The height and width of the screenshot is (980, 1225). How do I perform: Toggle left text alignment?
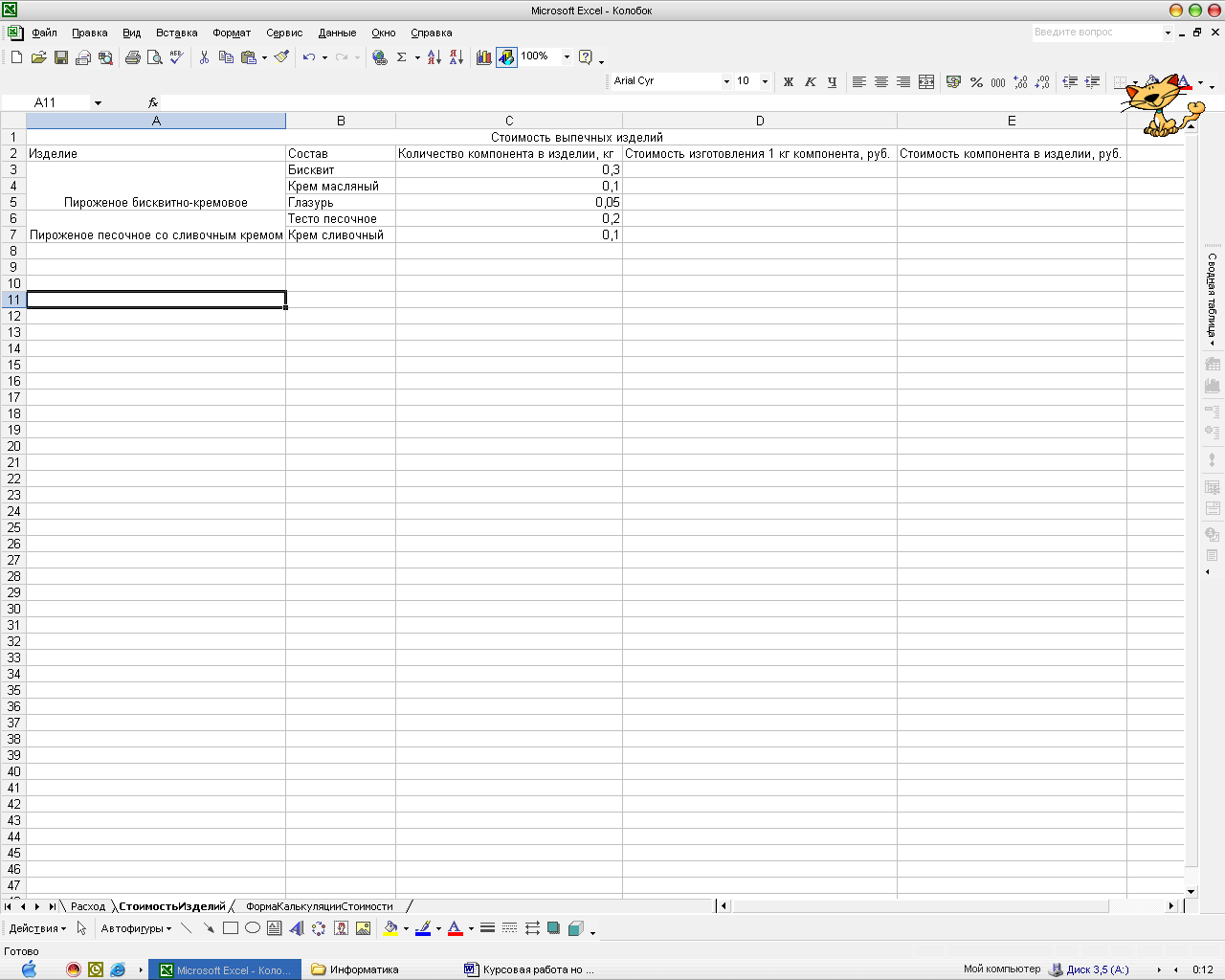[859, 82]
